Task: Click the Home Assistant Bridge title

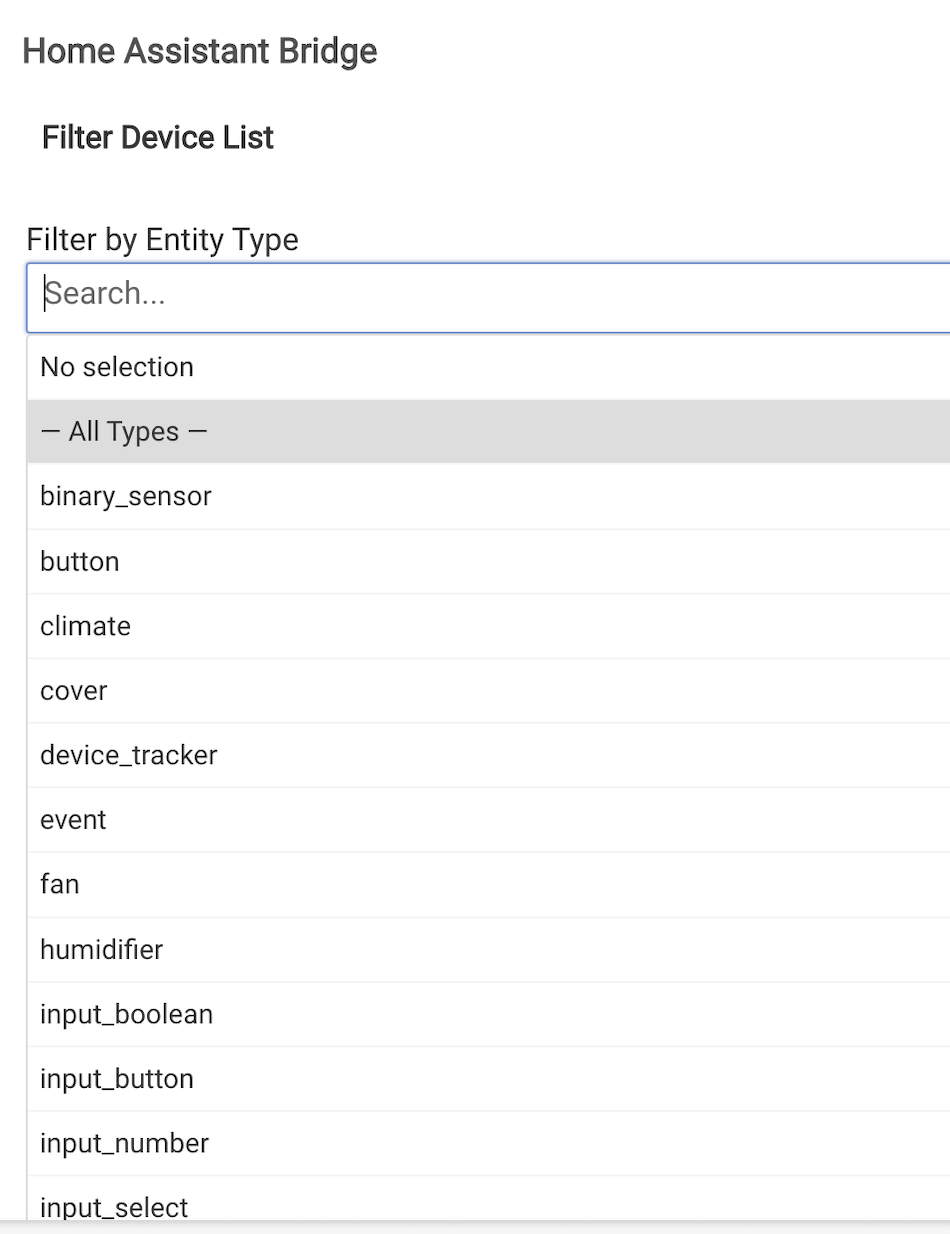Action: tap(200, 51)
